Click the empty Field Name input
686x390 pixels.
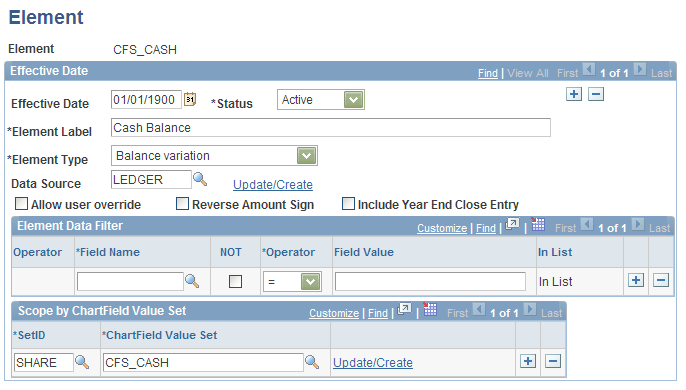click(x=130, y=281)
